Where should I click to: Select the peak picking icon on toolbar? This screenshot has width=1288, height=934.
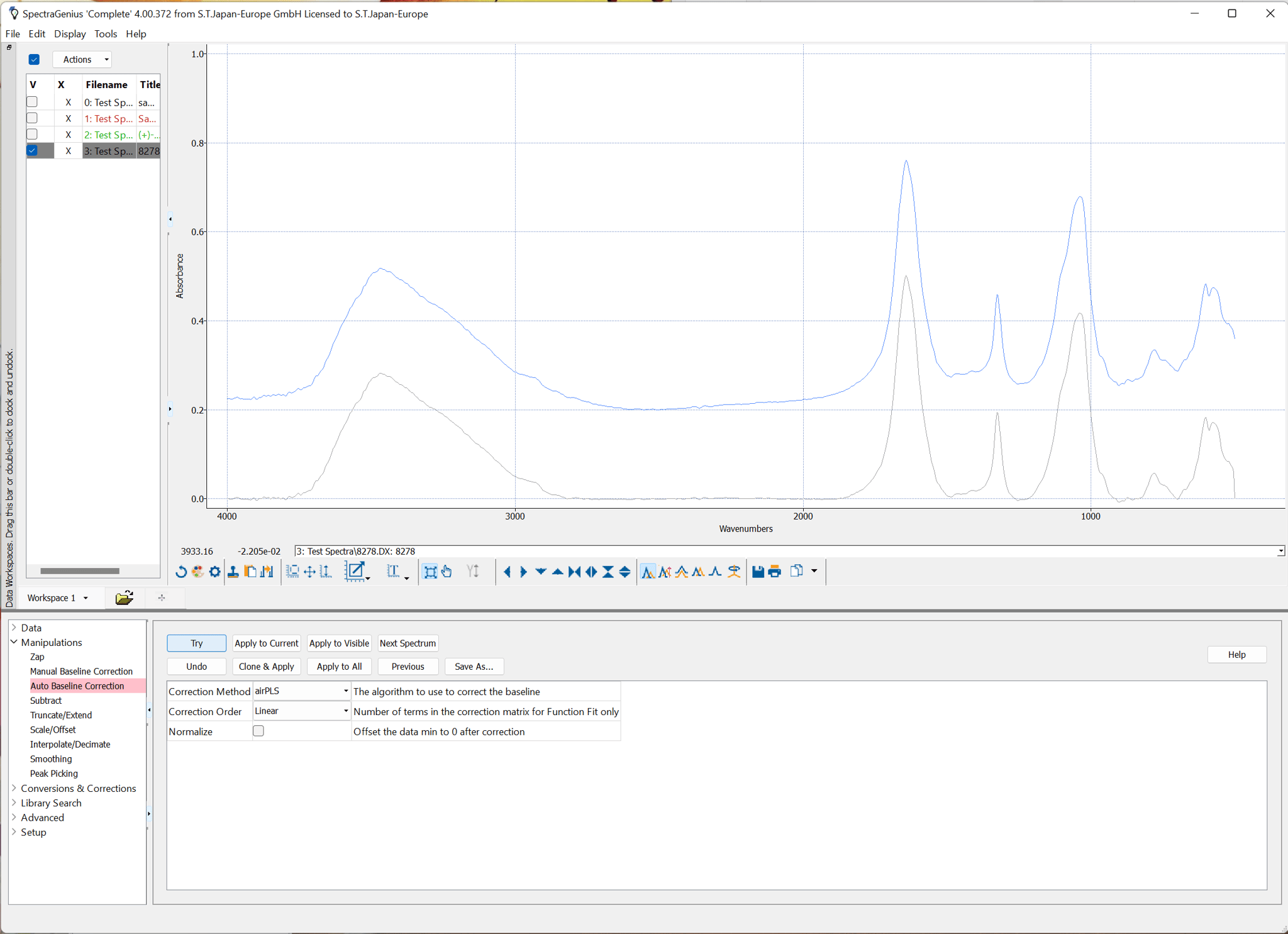click(648, 571)
